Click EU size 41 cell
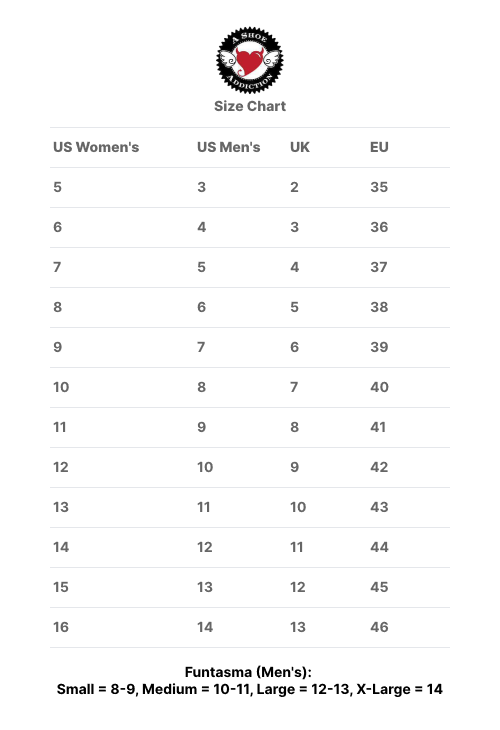Image resolution: width=500 pixels, height=730 pixels. coord(378,427)
